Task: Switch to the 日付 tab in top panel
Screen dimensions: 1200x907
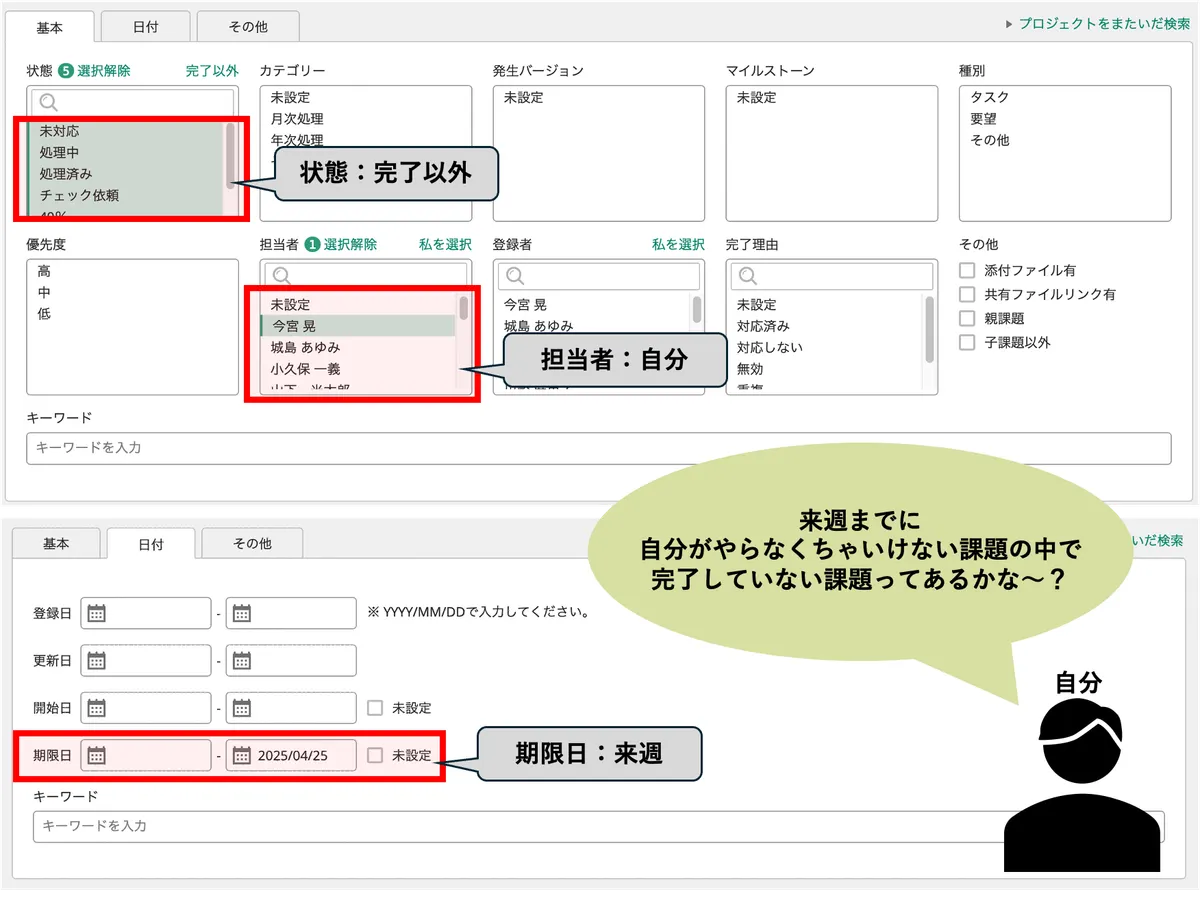Action: click(144, 27)
